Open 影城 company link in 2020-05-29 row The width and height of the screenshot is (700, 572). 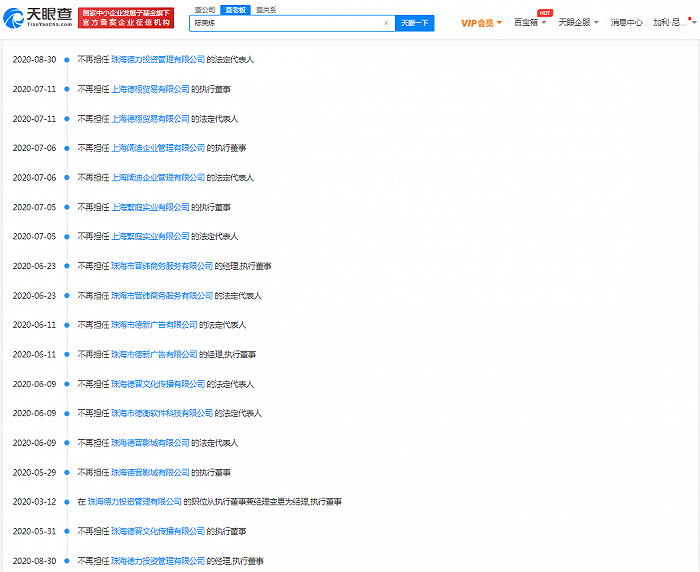pos(150,472)
